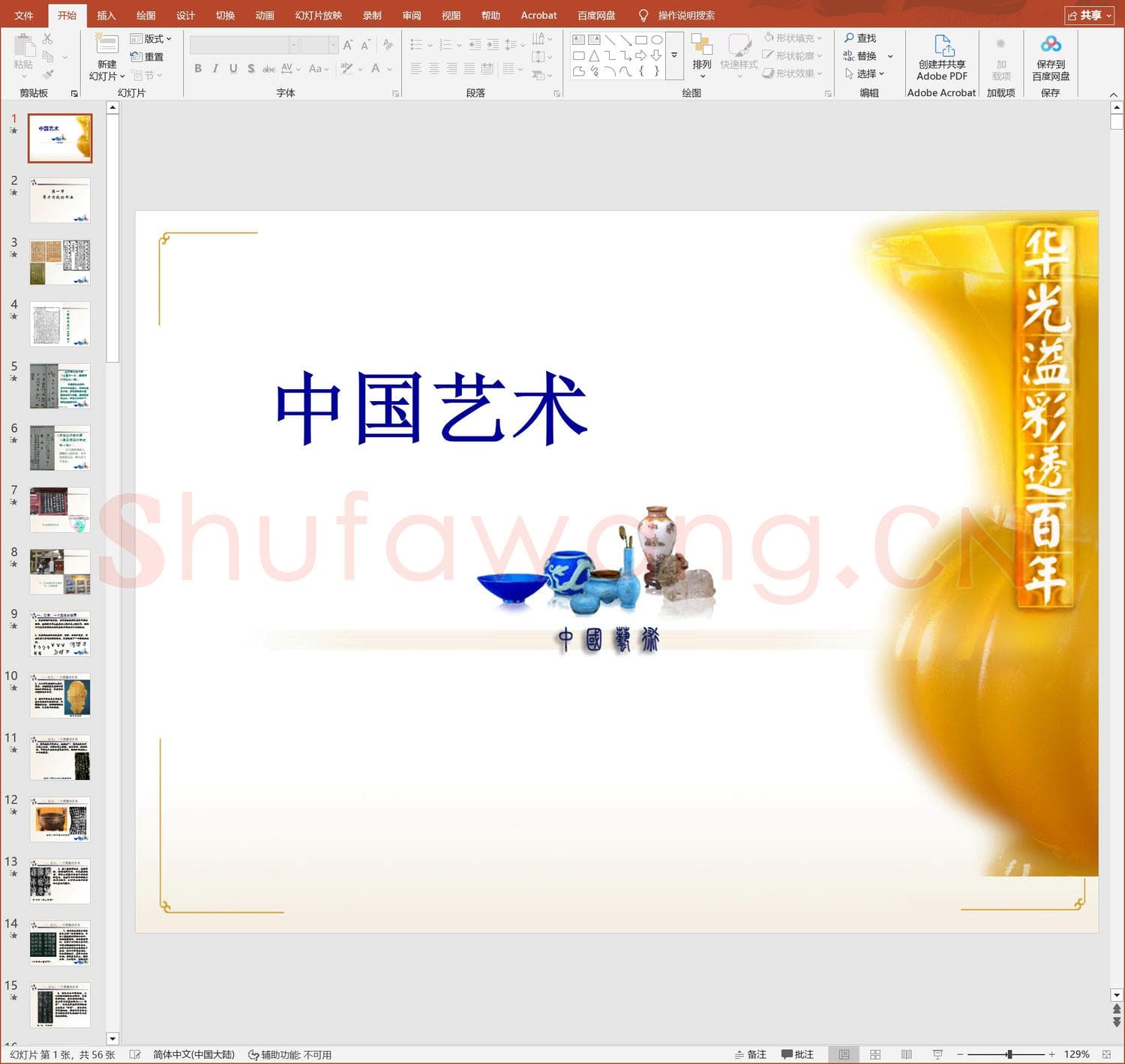
Task: Open the Share (共享) dropdown
Action: [1089, 15]
